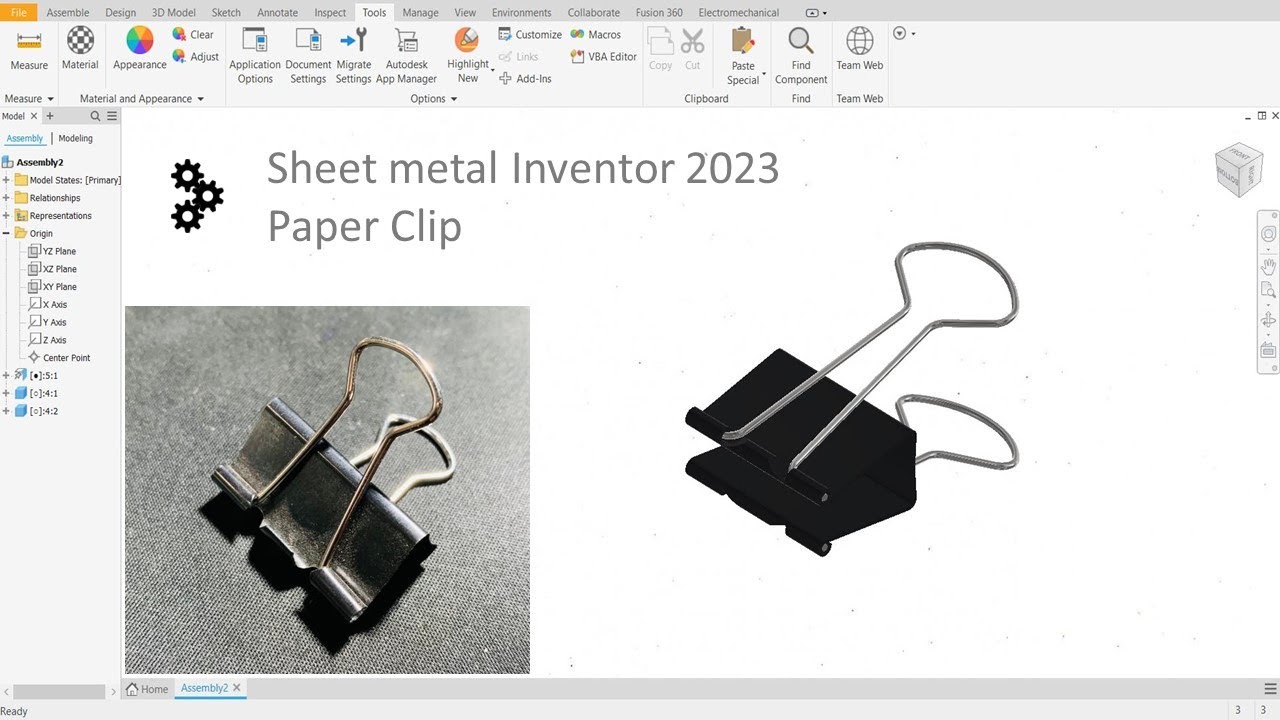Select Orbit tool in navigation bar
This screenshot has width=1280, height=720.
pyautogui.click(x=1268, y=320)
